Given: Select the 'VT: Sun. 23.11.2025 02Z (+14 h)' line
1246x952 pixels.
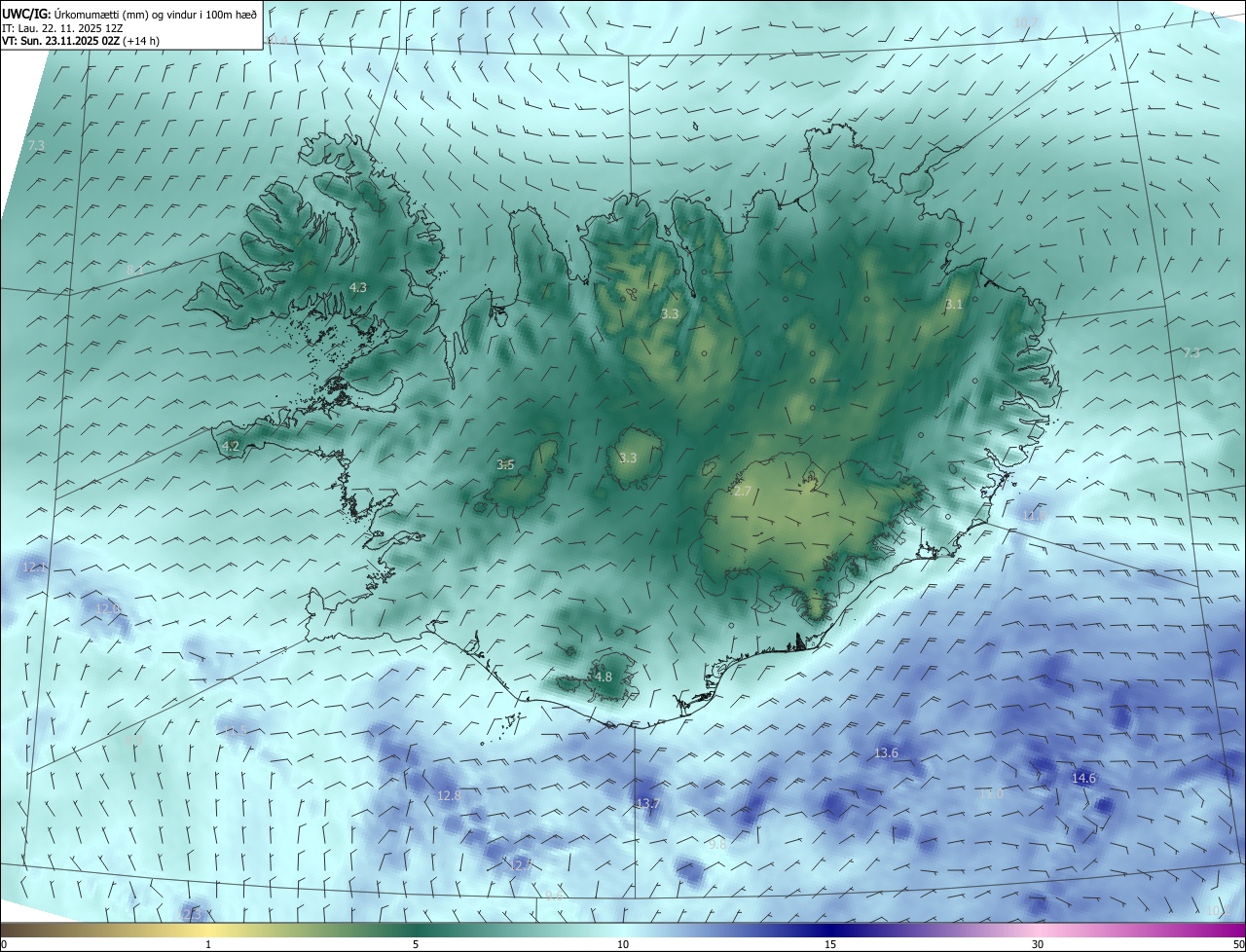Looking at the screenshot, I should [81, 42].
